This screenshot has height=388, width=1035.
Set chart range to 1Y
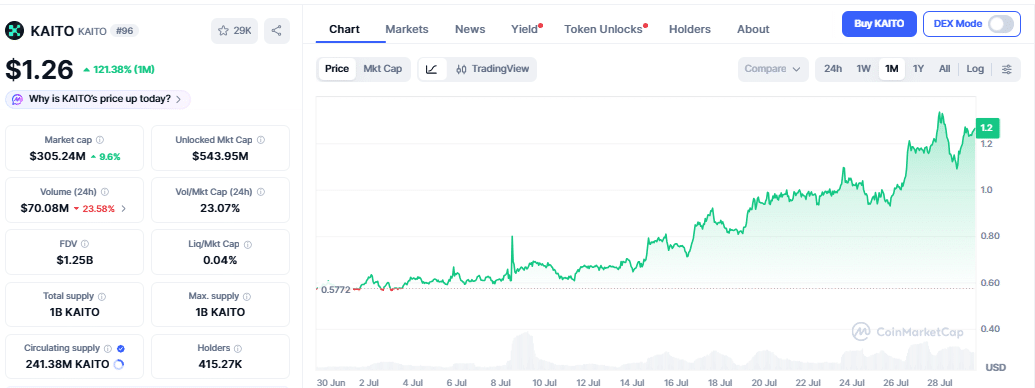[918, 69]
